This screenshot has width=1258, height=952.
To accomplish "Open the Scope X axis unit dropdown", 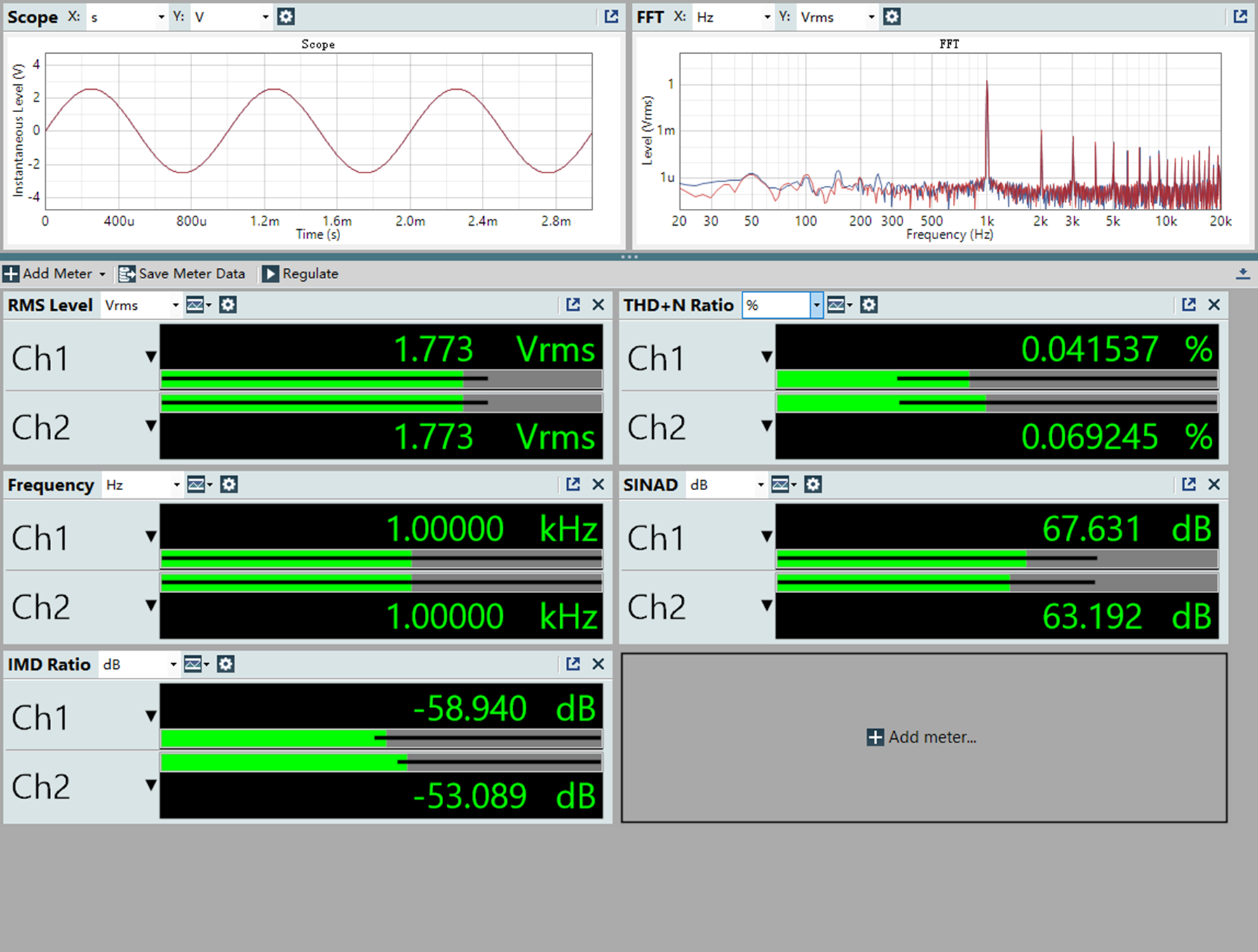I will point(161,18).
